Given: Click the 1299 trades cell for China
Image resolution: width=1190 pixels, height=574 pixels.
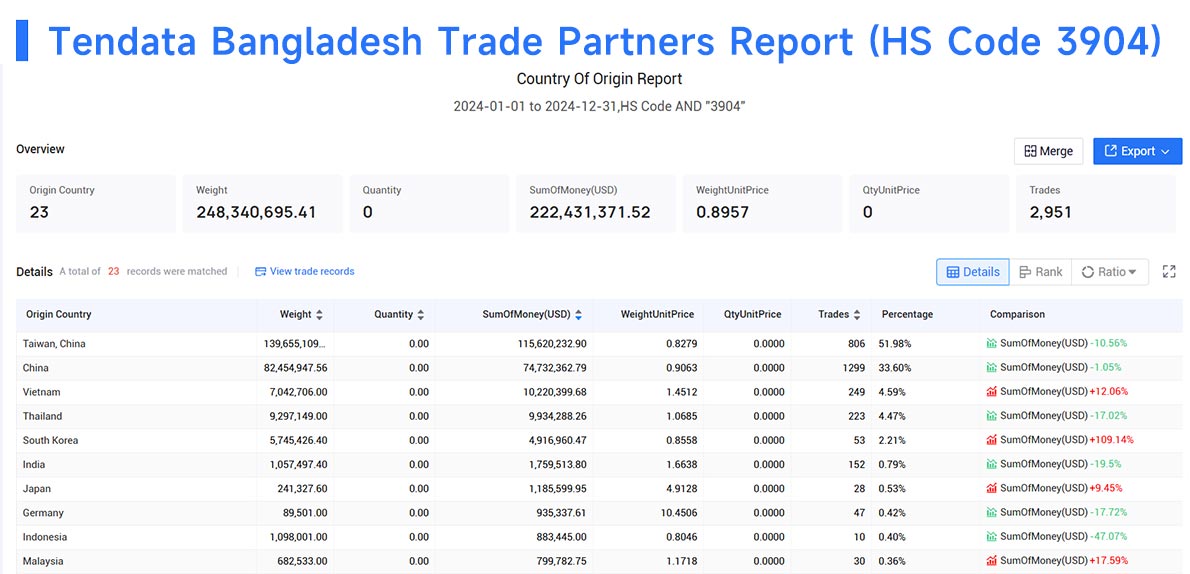Looking at the screenshot, I should (x=853, y=367).
